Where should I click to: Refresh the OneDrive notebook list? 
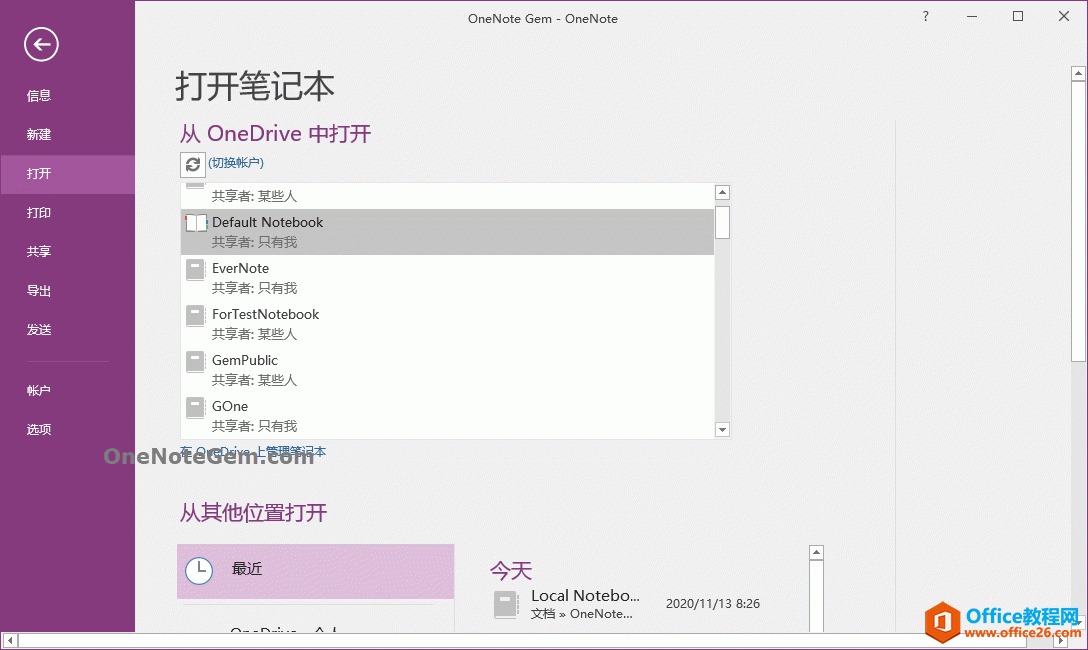(193, 164)
